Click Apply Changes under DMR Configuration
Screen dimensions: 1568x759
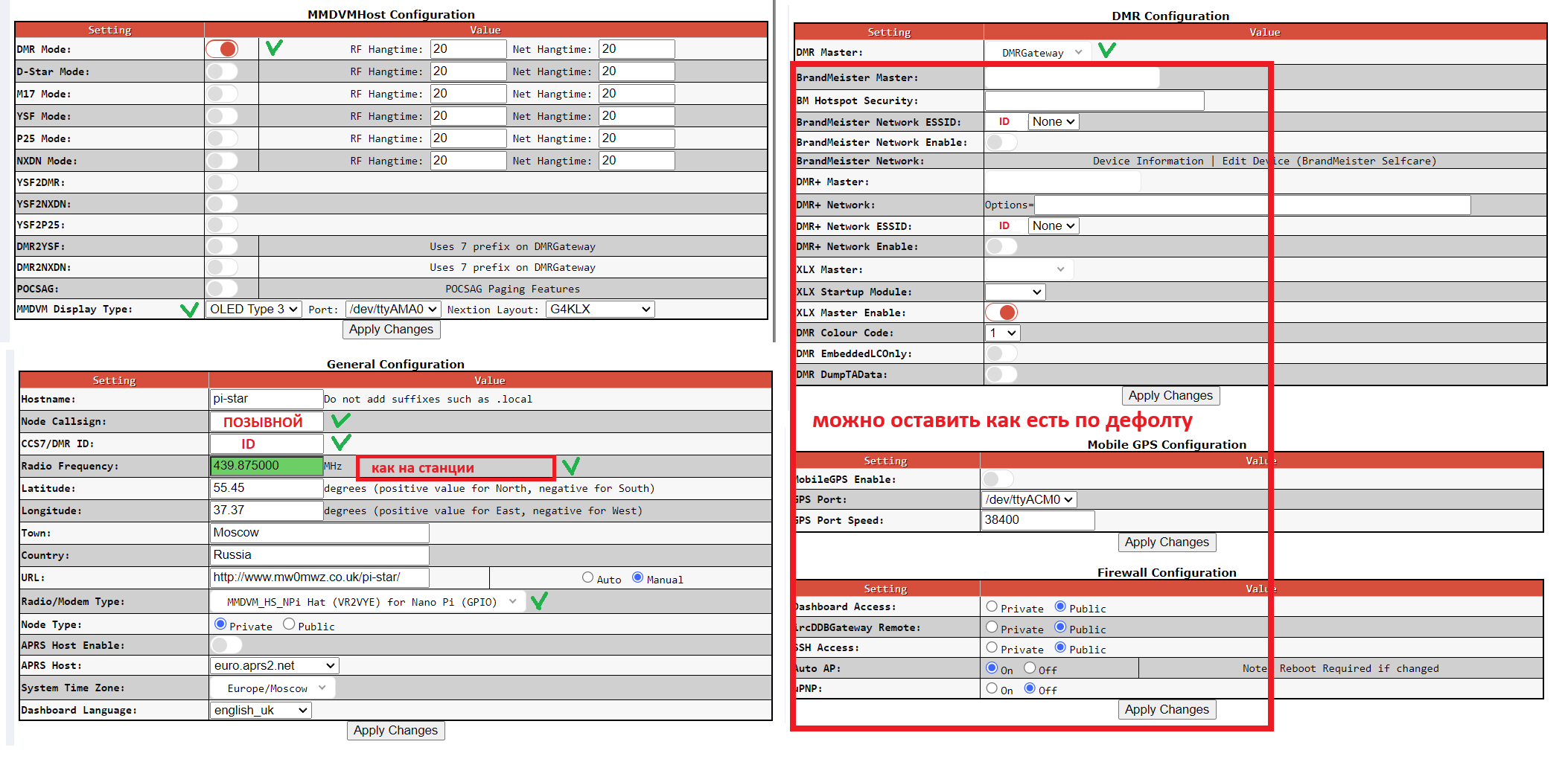(1170, 396)
